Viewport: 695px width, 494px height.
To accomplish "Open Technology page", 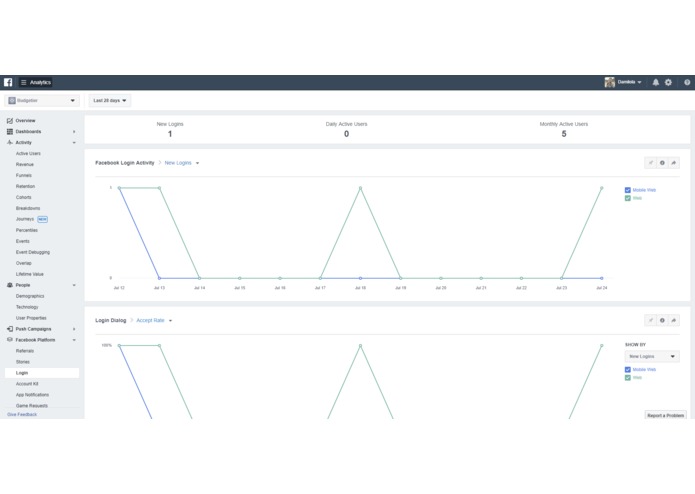I will [x=27, y=307].
